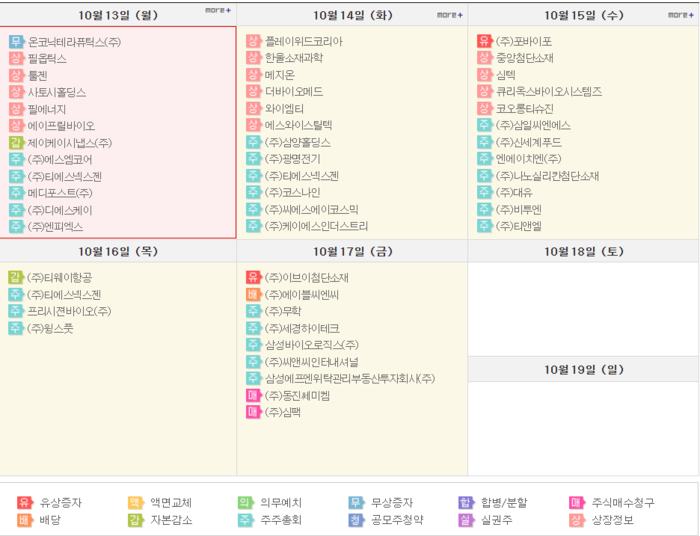Open the 메디포스트(주) entry
The height and width of the screenshot is (536, 700).
point(60,193)
